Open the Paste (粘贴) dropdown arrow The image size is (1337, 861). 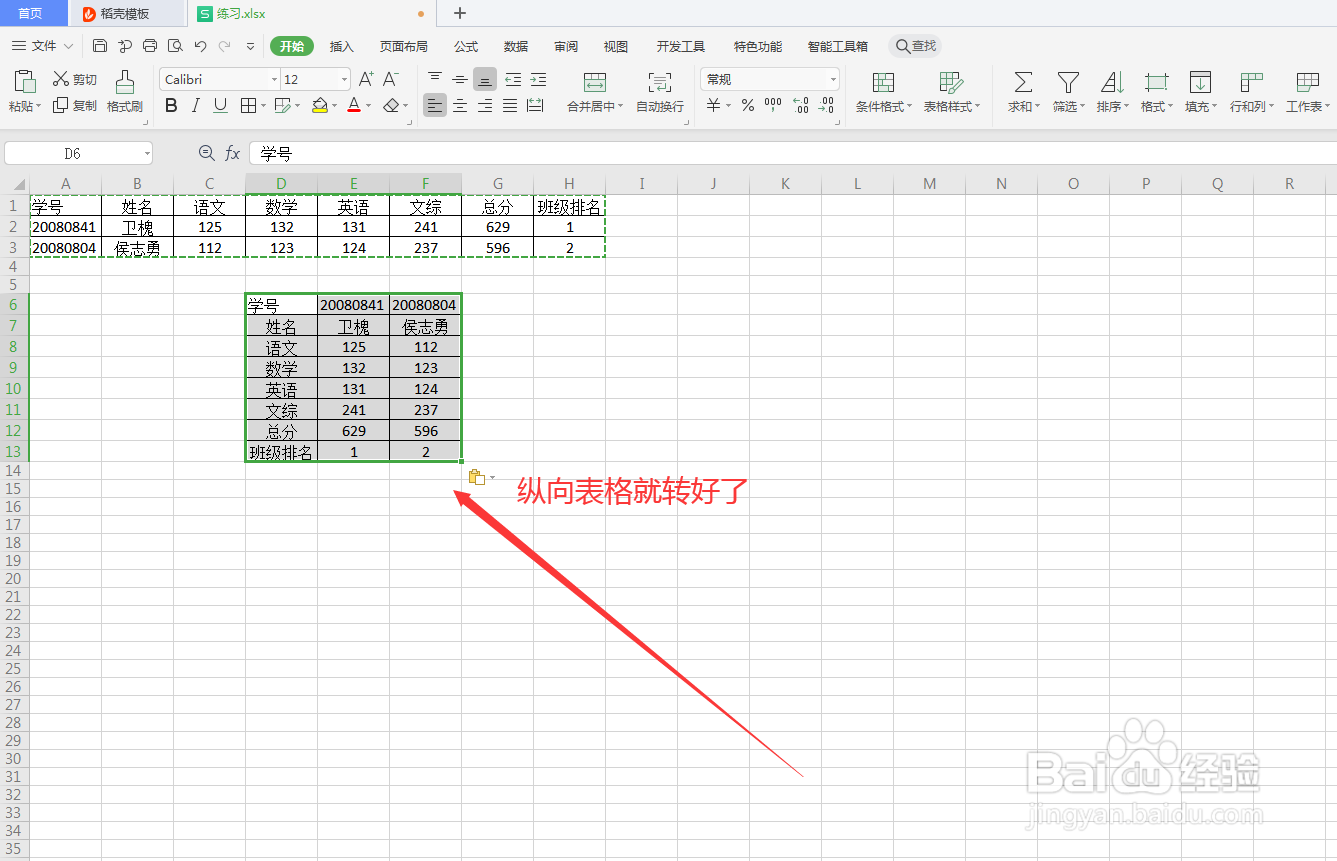tap(39, 106)
